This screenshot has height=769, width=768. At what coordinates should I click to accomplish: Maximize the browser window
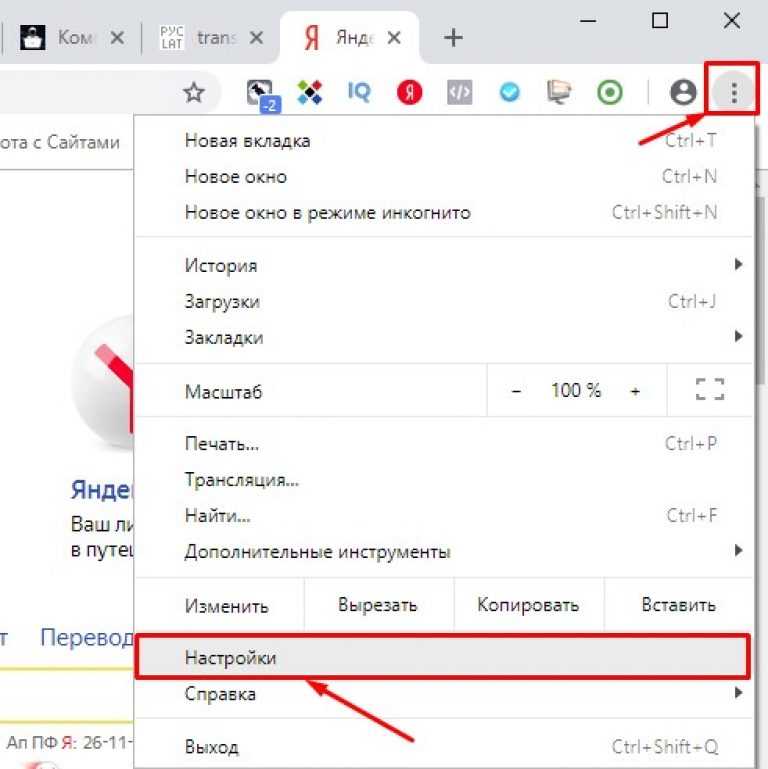660,21
